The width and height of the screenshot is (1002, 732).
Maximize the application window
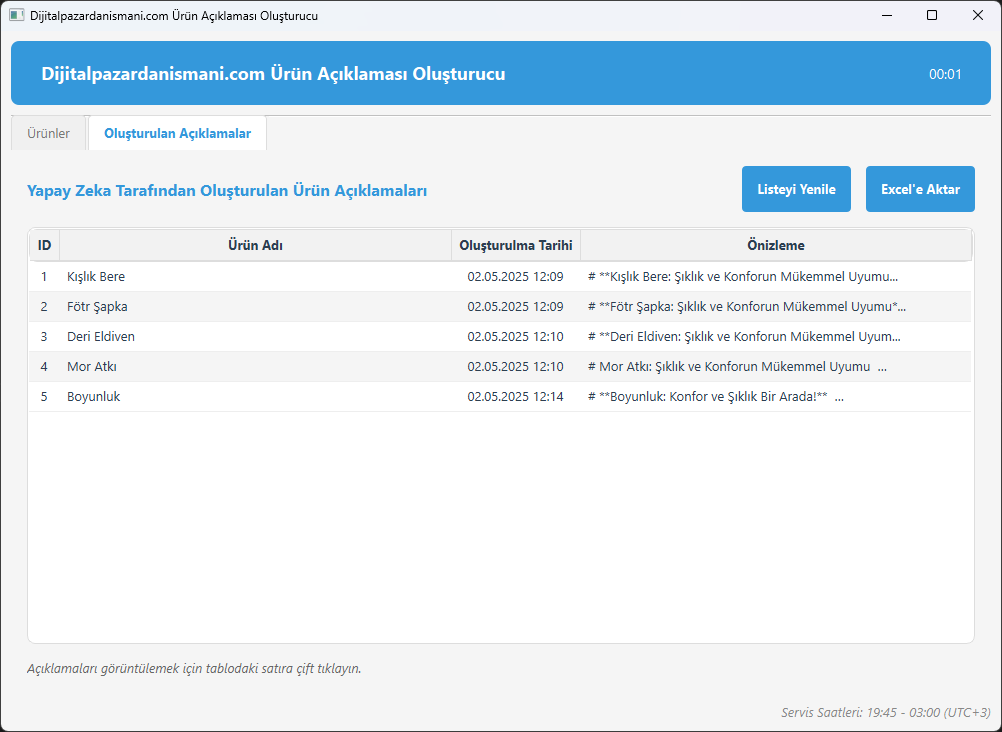pos(932,15)
